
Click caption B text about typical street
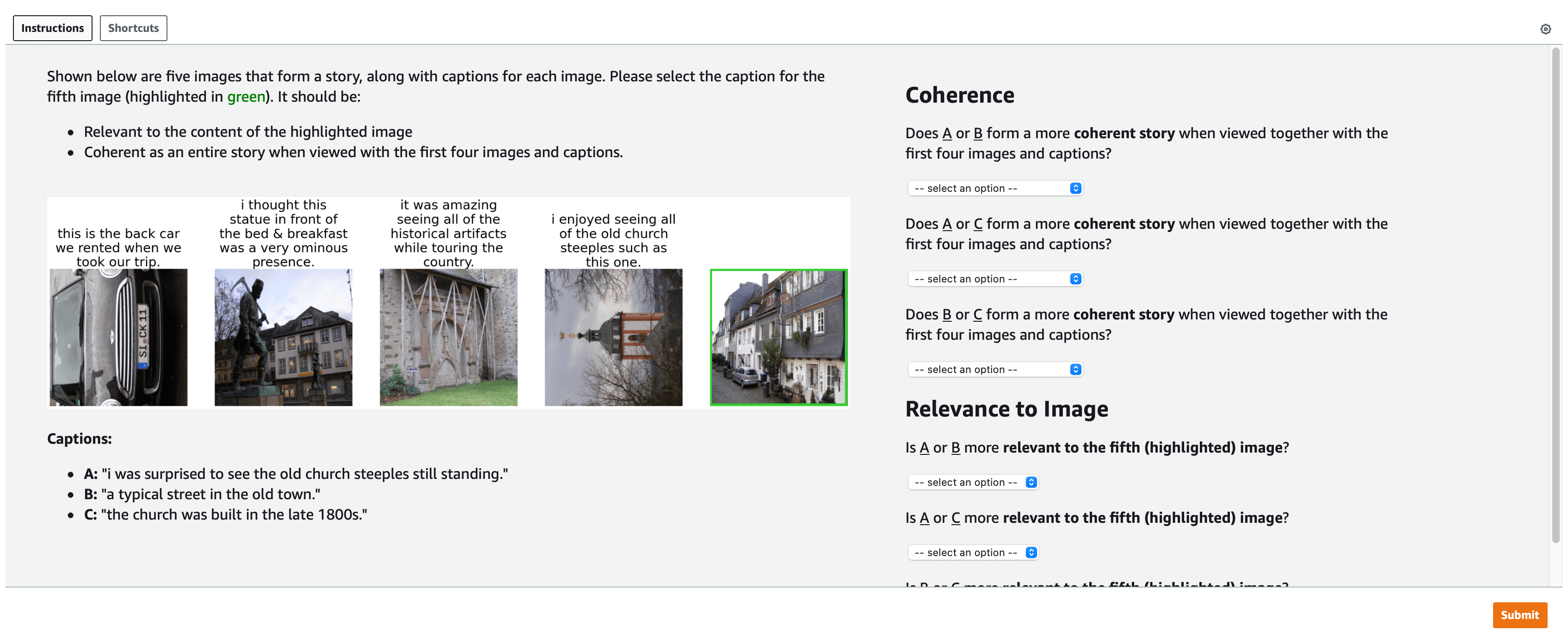coord(210,494)
